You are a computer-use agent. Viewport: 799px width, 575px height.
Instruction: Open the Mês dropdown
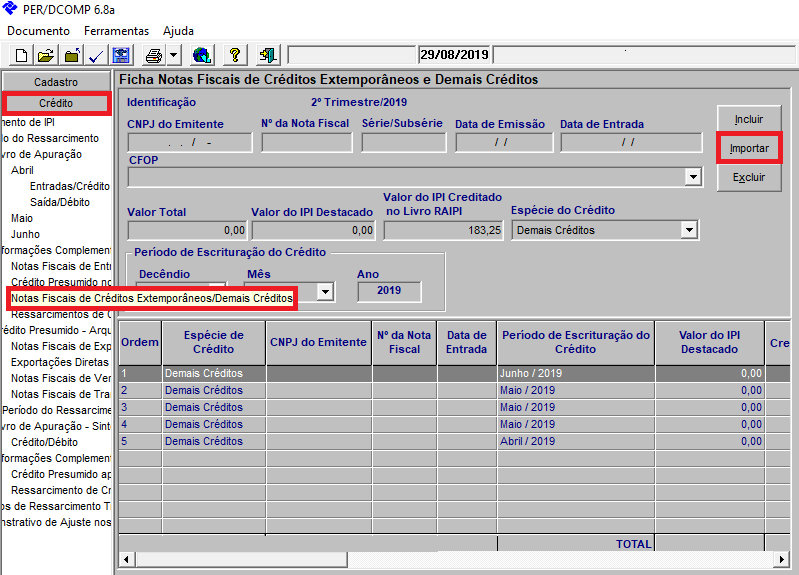(x=324, y=292)
